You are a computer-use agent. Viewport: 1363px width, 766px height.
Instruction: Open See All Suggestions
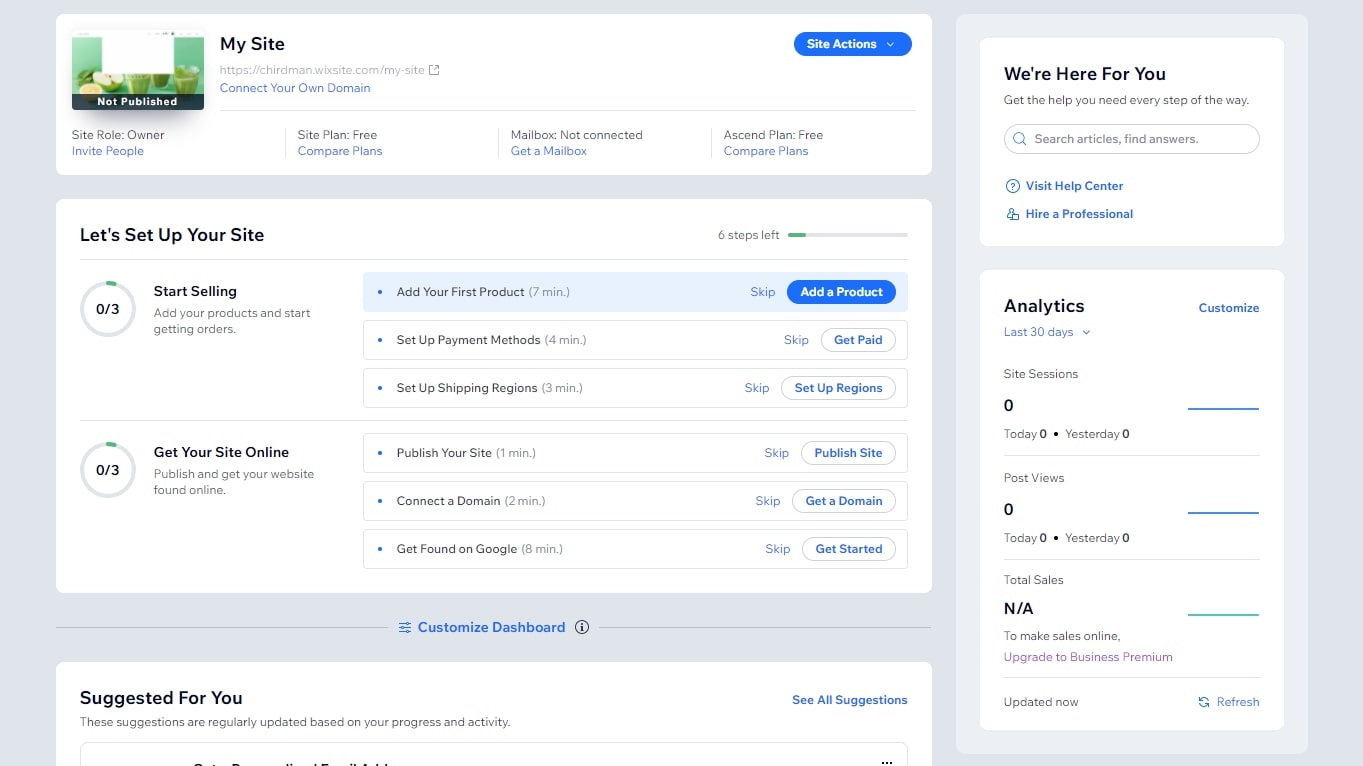[x=850, y=700]
